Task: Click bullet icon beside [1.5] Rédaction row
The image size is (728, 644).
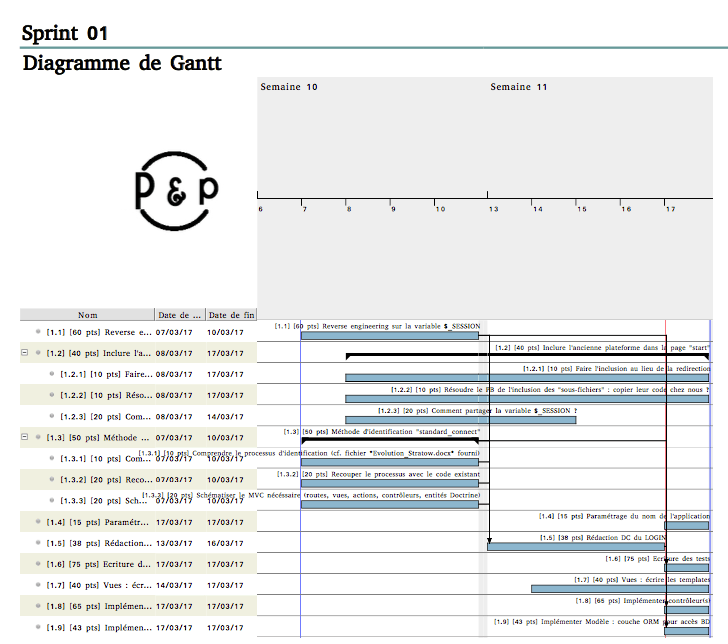Action: click(38, 543)
